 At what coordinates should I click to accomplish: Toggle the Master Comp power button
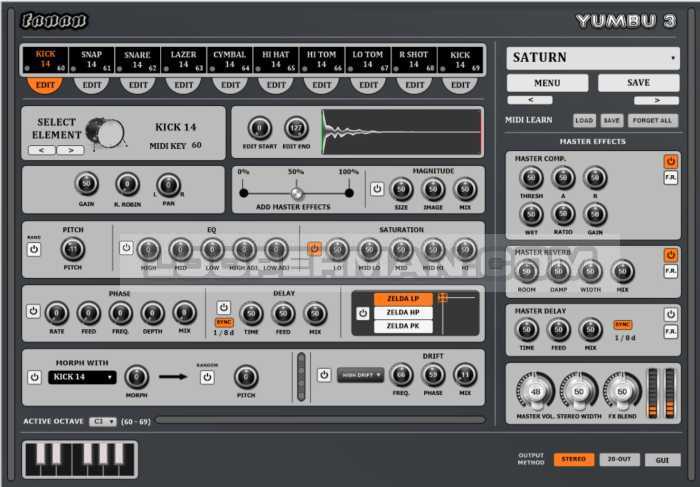pos(671,162)
